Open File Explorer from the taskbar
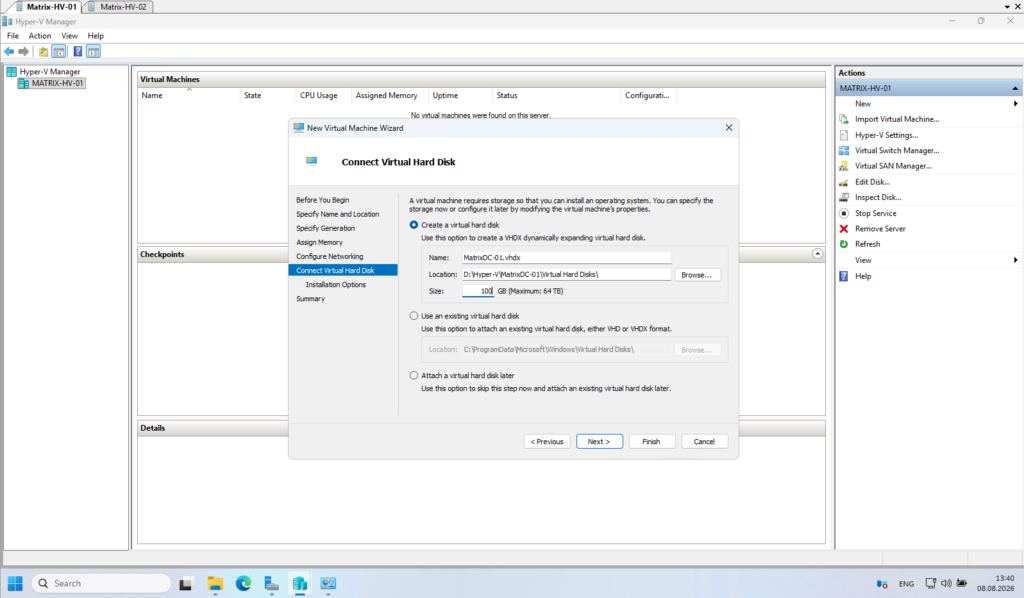Screen dimensions: 1024x598 215,584
